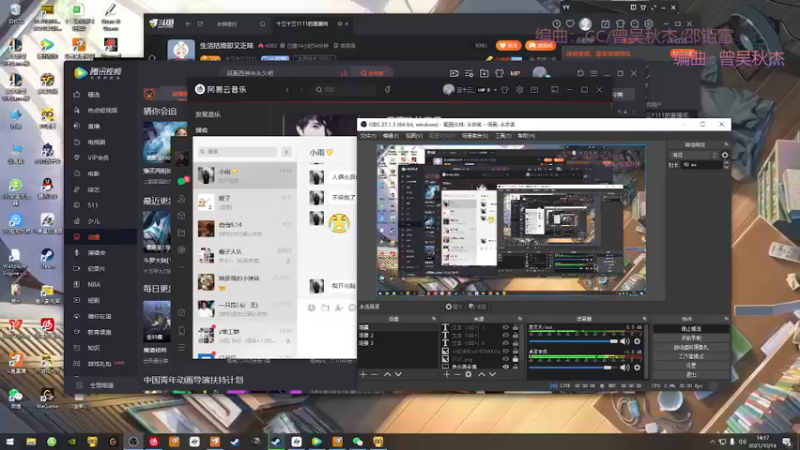Image resolution: width=800 pixels, height=450 pixels.
Task: Hide the first text source in OBS
Action: coord(506,328)
